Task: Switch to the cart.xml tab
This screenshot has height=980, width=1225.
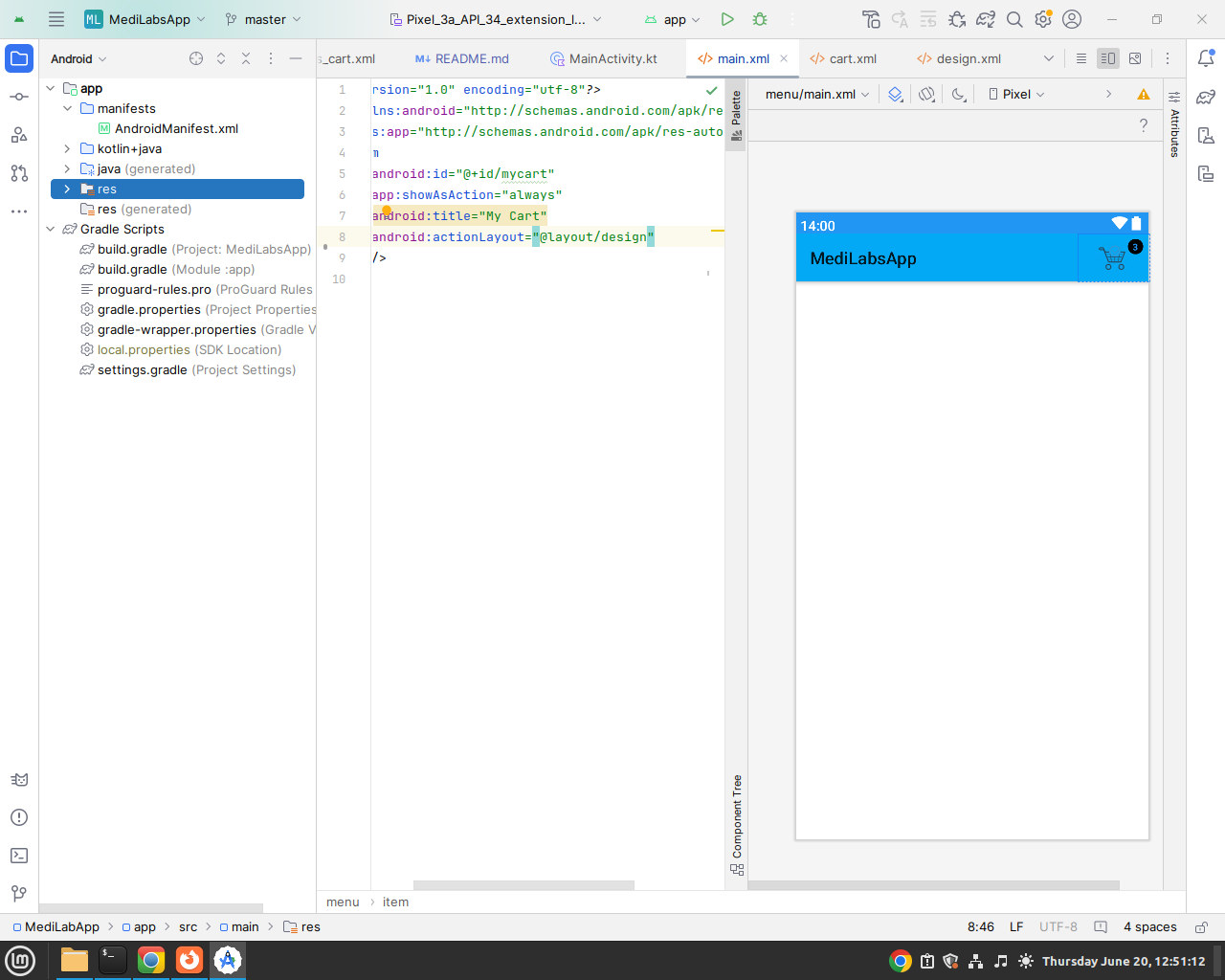Action: coord(843,58)
